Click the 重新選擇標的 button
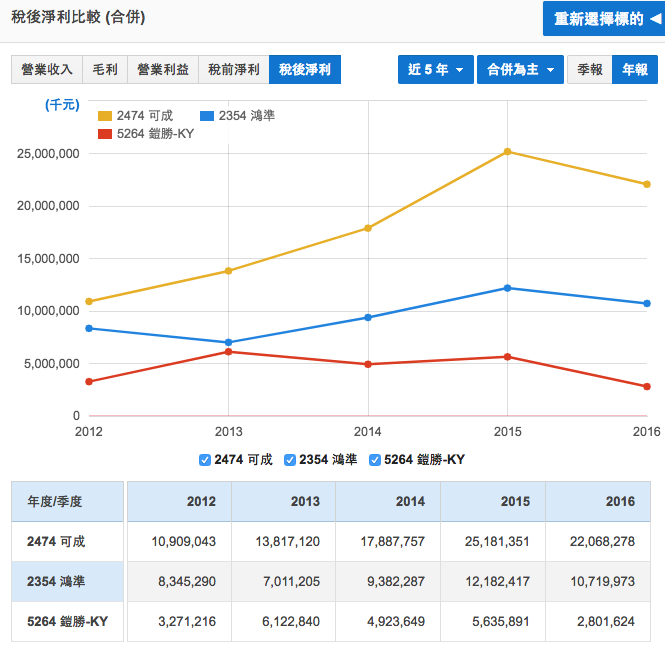 tap(601, 19)
